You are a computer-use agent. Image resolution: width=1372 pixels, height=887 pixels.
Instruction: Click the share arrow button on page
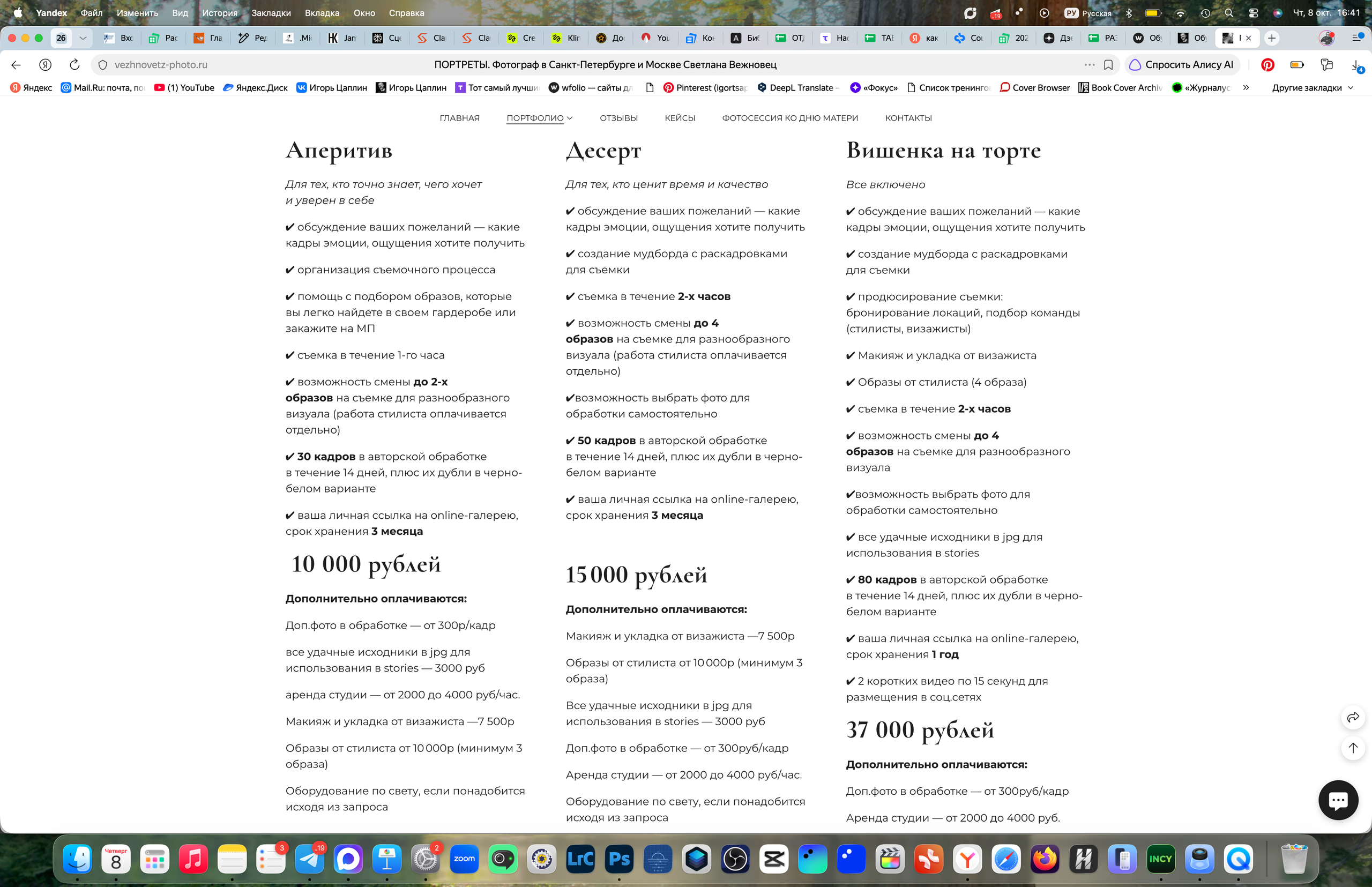[x=1352, y=717]
